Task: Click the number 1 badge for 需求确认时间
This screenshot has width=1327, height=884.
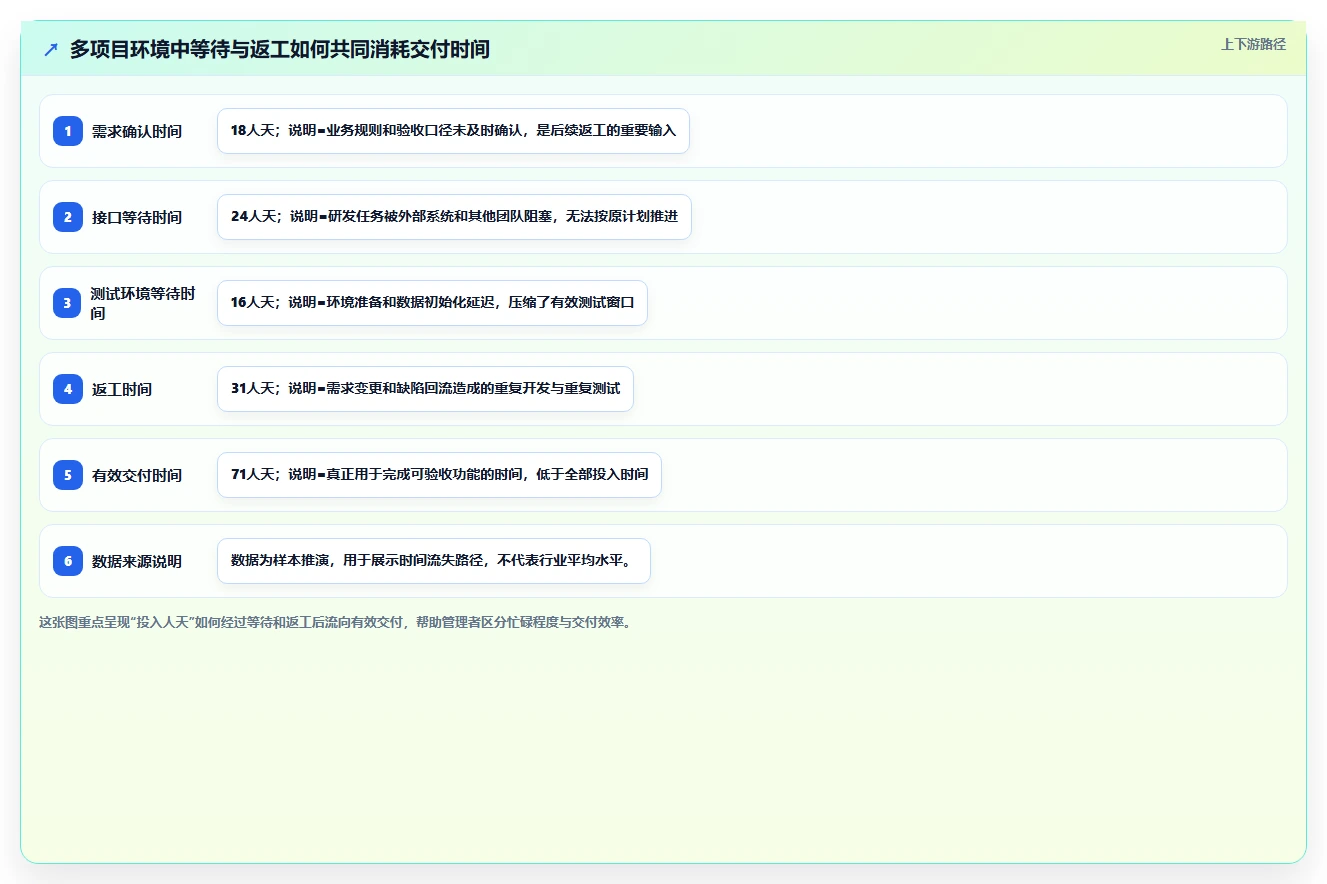Action: tap(68, 131)
